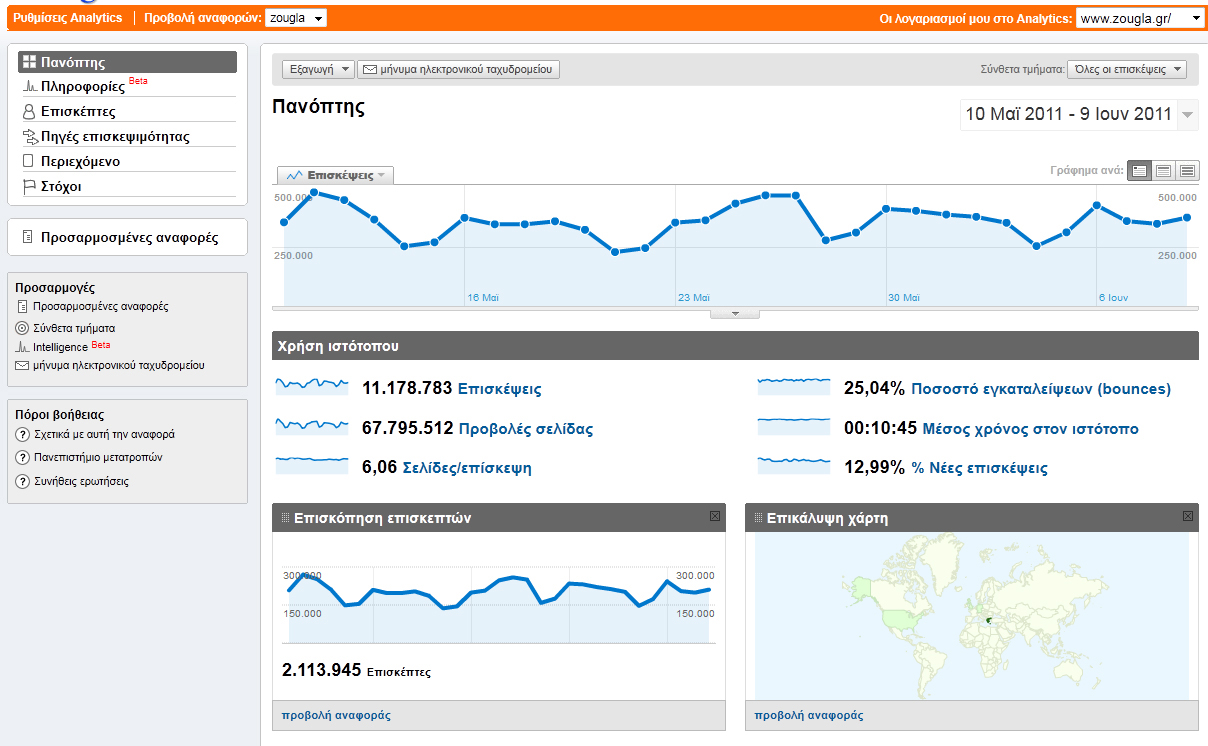The height and width of the screenshot is (746, 1208).
Task: Open Πηγές επισκεψιμότητας in the sidebar
Action: coord(115,136)
